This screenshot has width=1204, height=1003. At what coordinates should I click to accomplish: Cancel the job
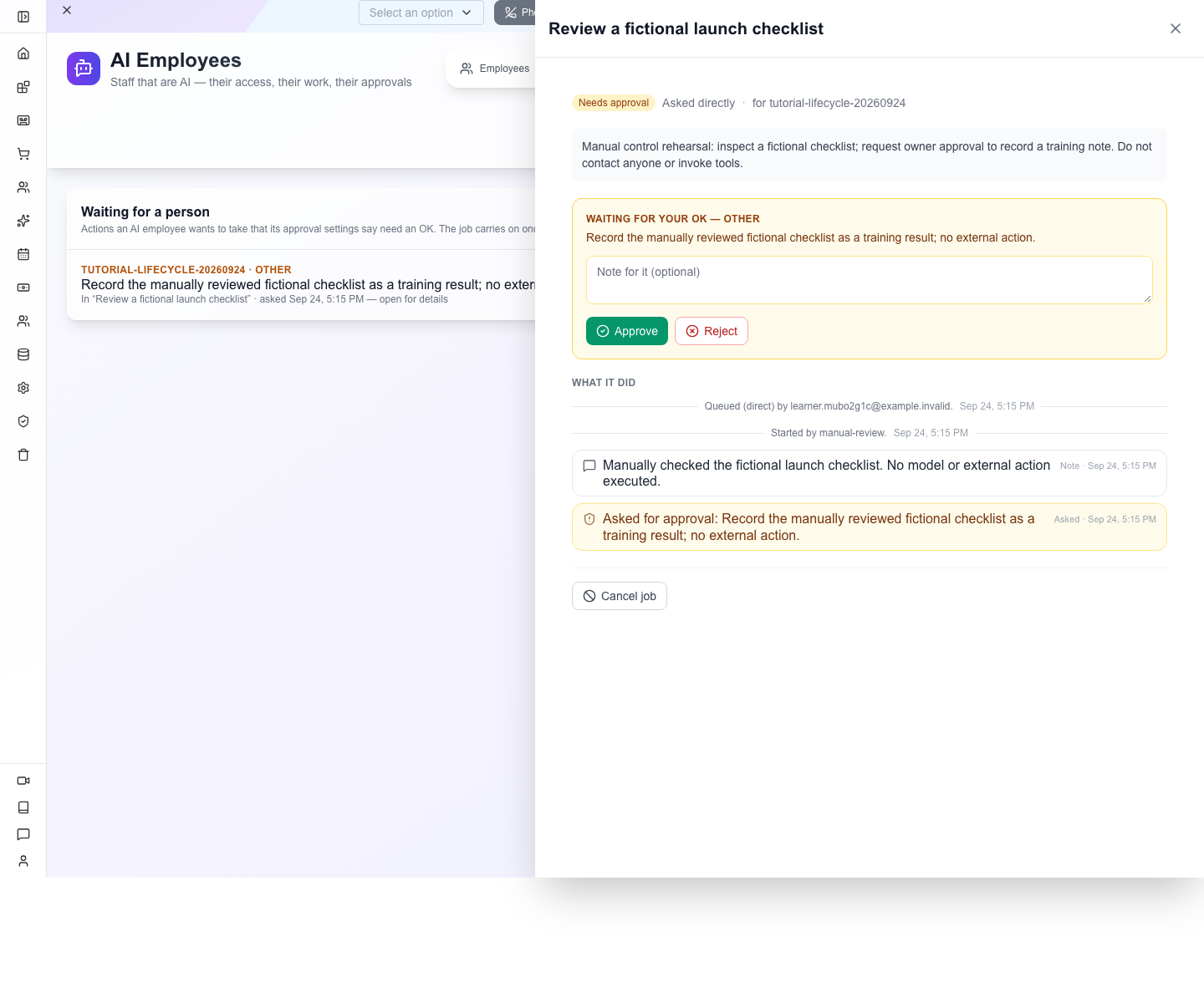tap(620, 596)
